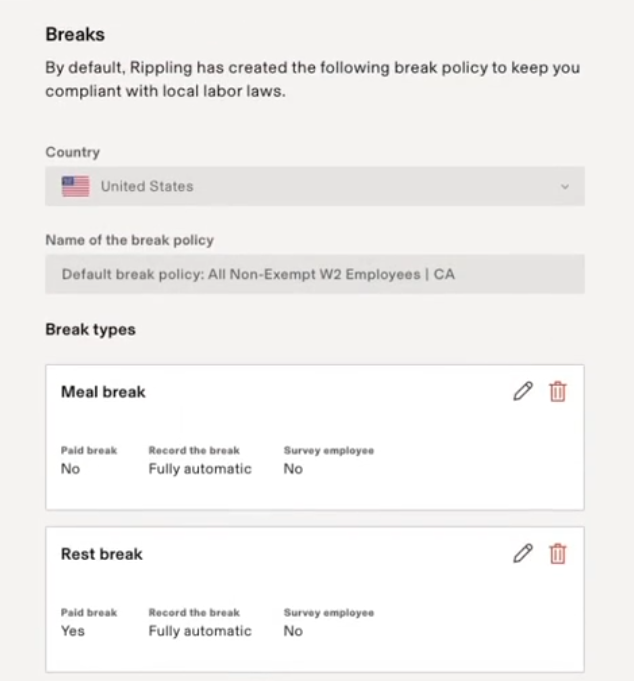Click Meal break's Paid break No value
The height and width of the screenshot is (681, 634).
click(70, 469)
